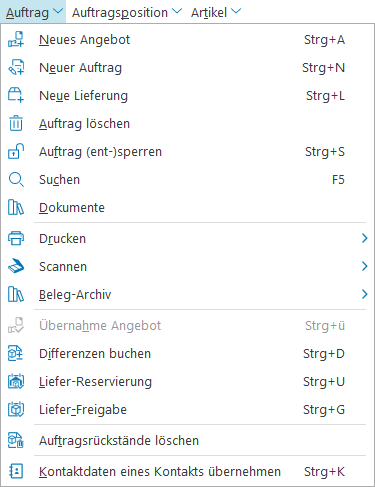The width and height of the screenshot is (375, 487).
Task: Click the trash icon for Auftrag löschen
Action: 16,123
